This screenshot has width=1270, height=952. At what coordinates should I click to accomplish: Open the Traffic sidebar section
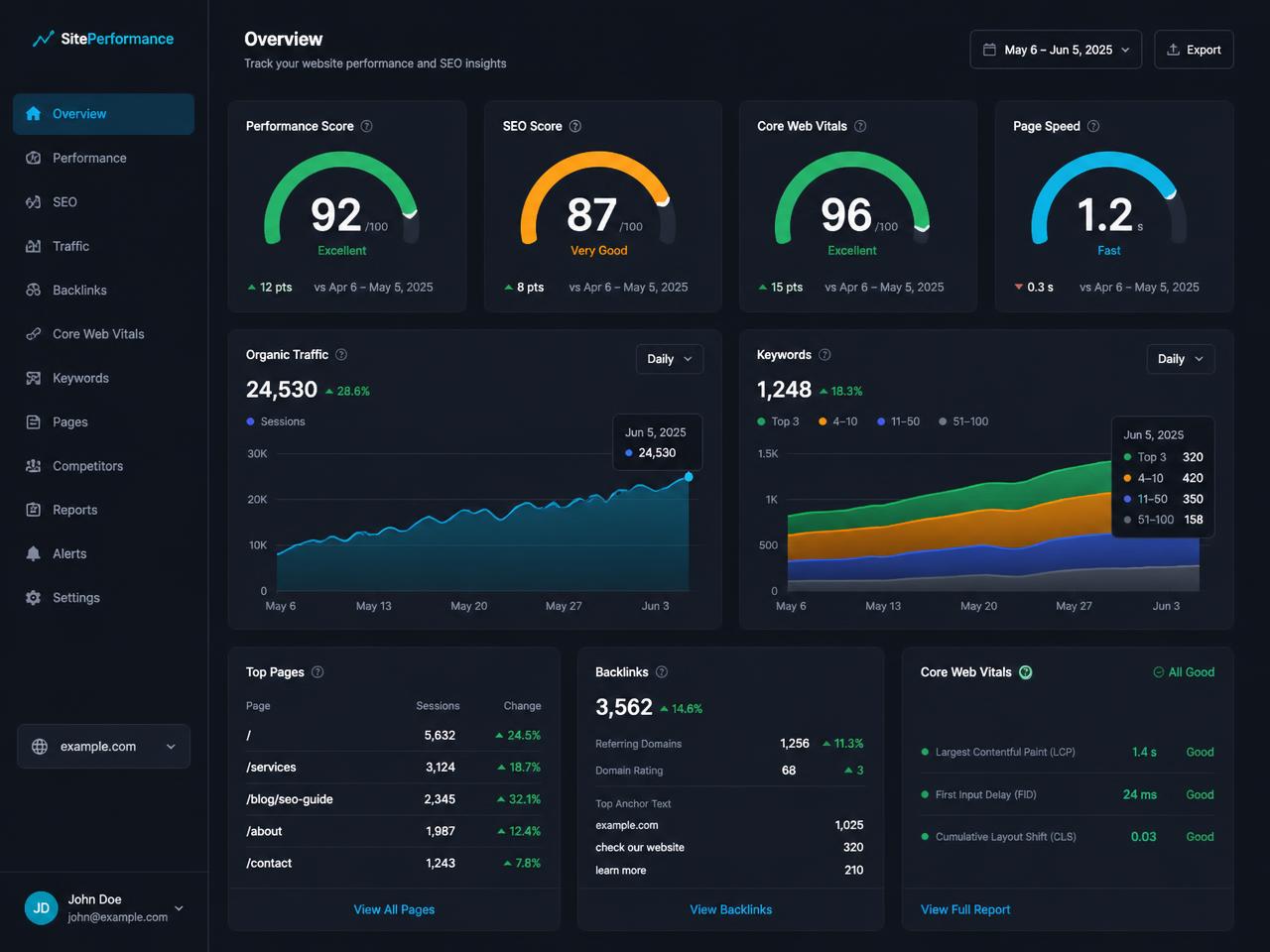coord(103,246)
